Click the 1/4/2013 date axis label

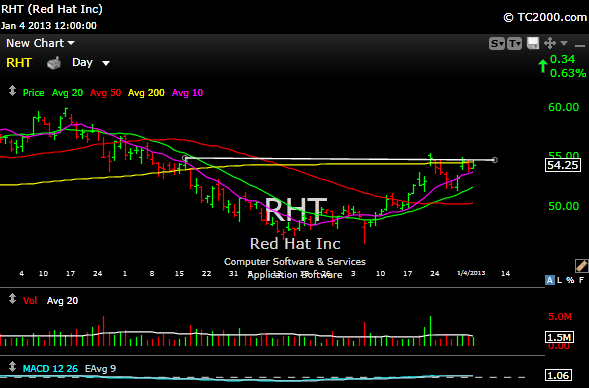(471, 273)
